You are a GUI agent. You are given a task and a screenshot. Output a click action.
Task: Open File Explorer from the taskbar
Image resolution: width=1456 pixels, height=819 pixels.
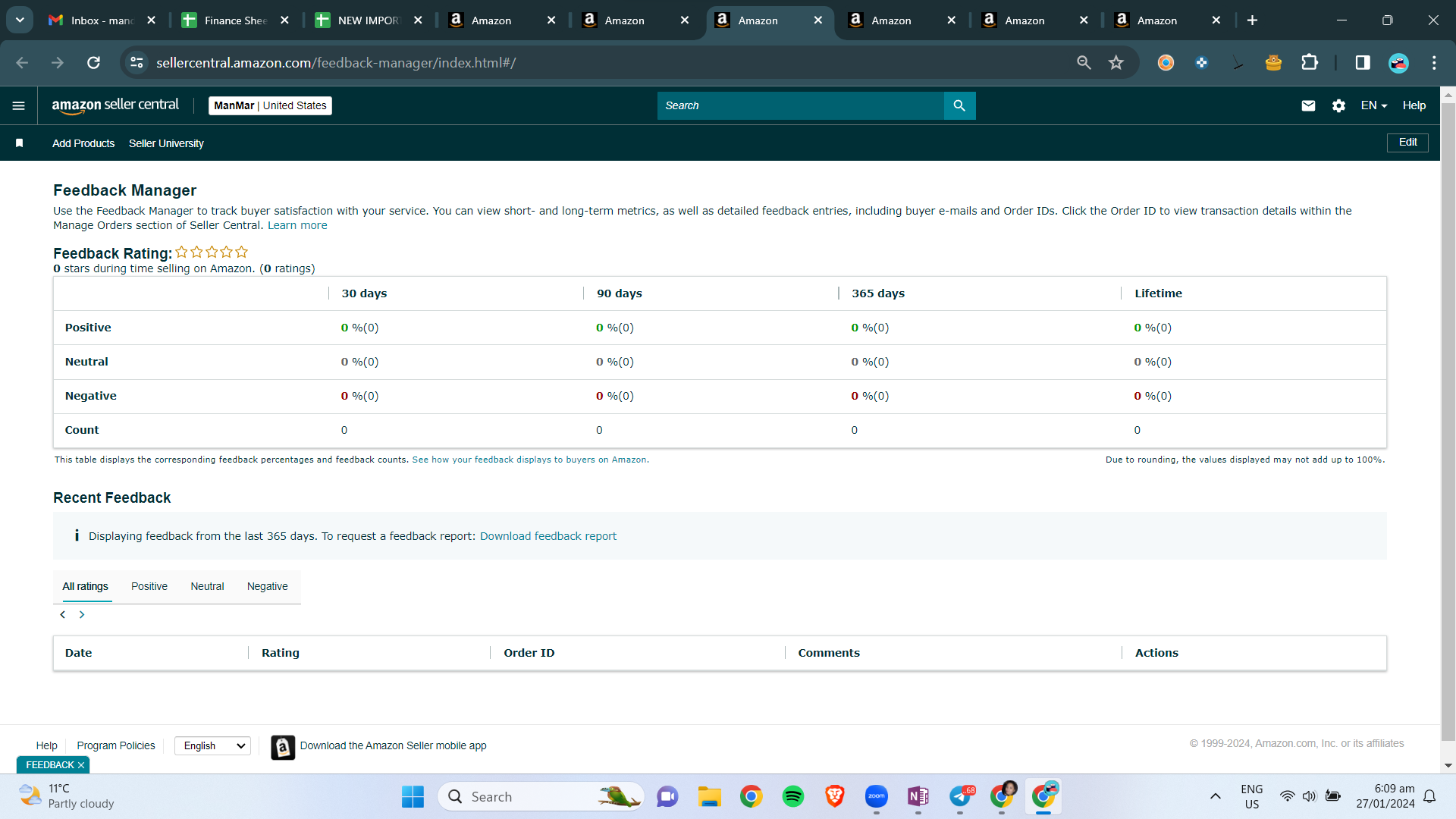[710, 796]
